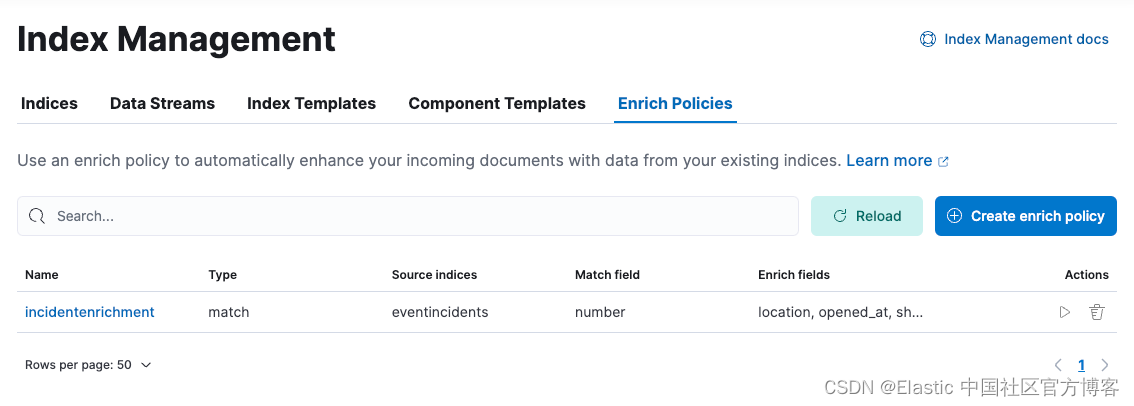Open Index Management docs link
Viewport: 1134px width, 406px height.
tap(1026, 39)
